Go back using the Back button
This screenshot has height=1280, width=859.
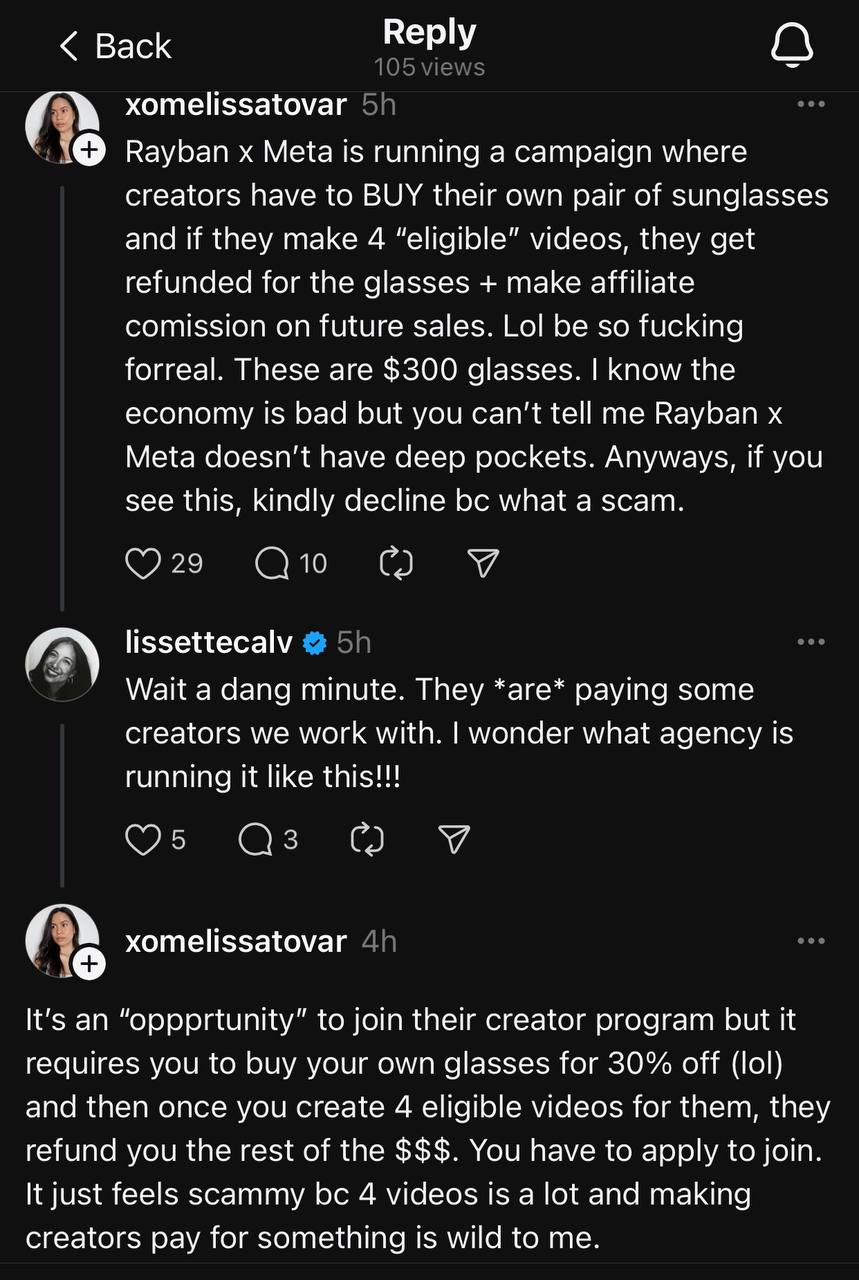tap(114, 46)
